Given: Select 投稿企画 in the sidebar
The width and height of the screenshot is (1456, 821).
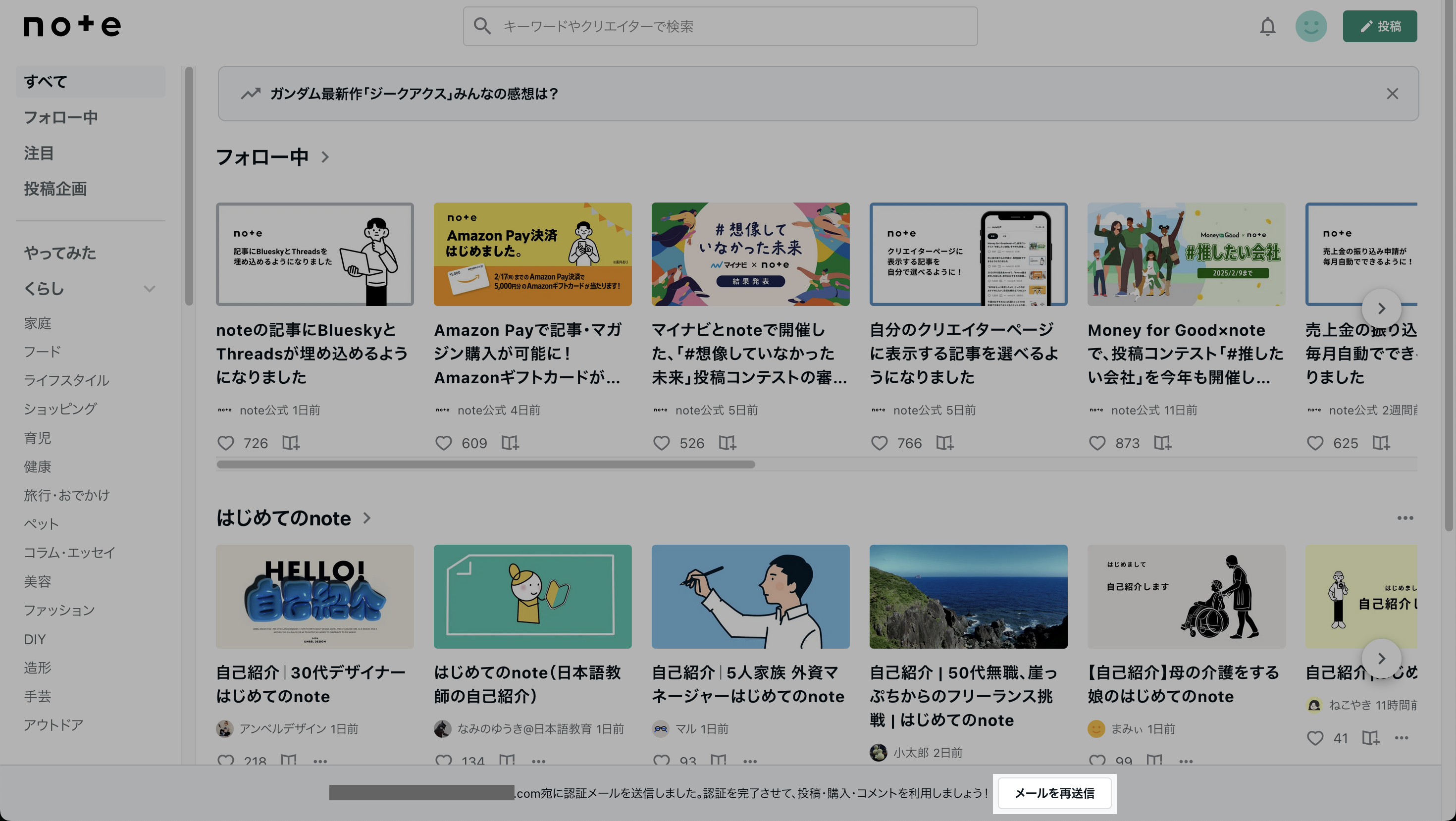Looking at the screenshot, I should 55,189.
